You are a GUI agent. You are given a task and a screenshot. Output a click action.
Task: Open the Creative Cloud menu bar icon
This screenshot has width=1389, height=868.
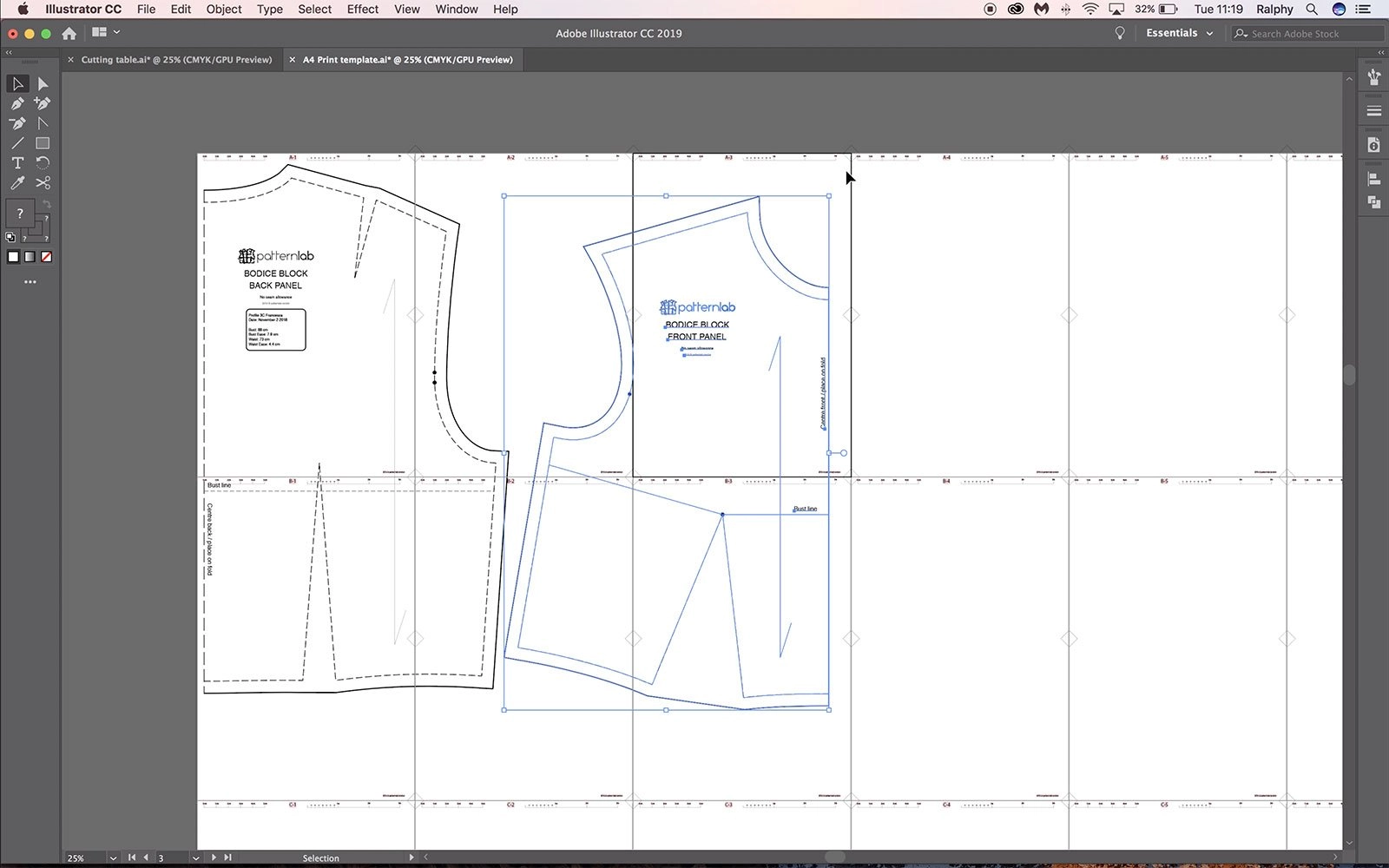(x=1015, y=10)
